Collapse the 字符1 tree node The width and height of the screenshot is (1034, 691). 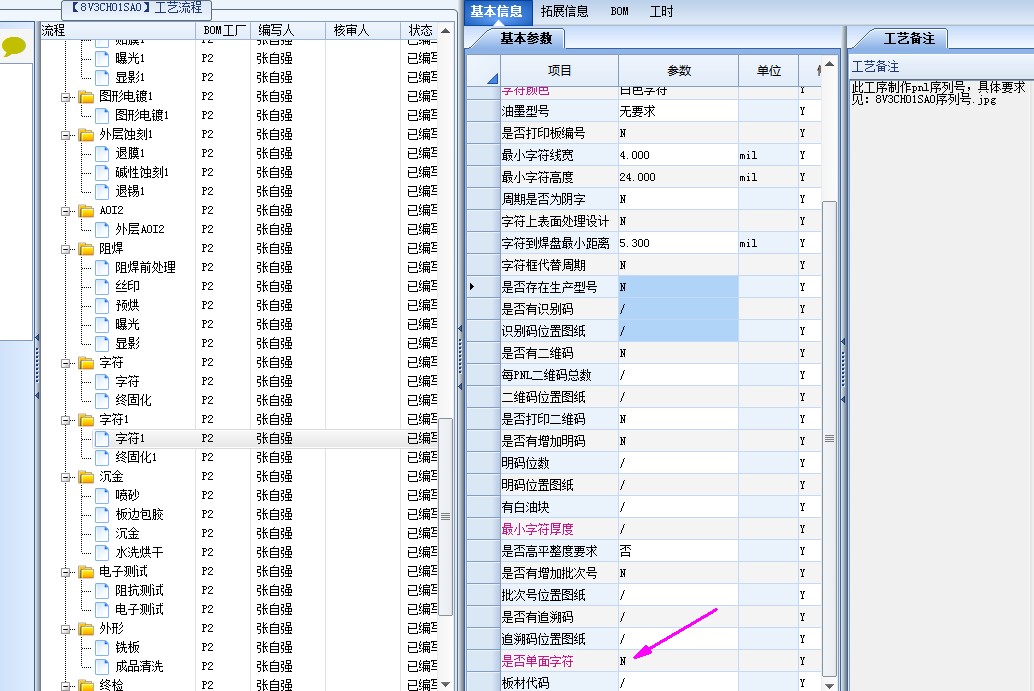pyautogui.click(x=66, y=420)
